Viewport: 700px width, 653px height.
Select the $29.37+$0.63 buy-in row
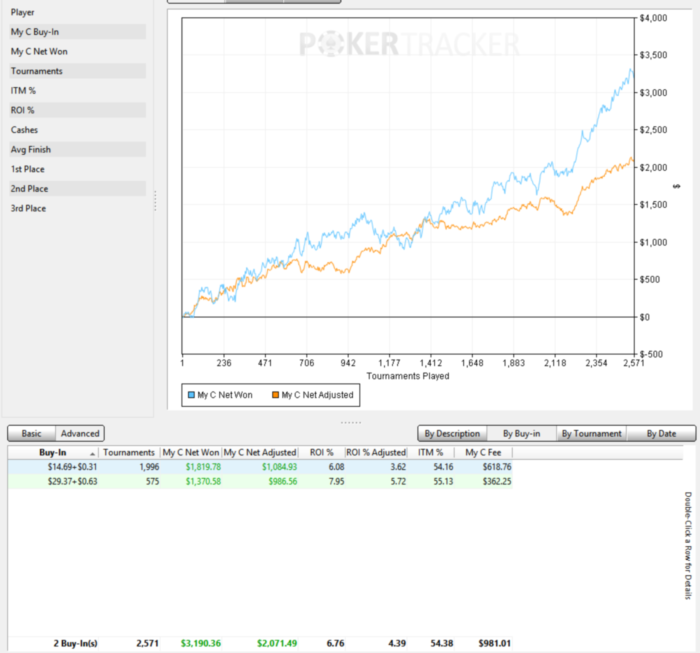(260, 481)
